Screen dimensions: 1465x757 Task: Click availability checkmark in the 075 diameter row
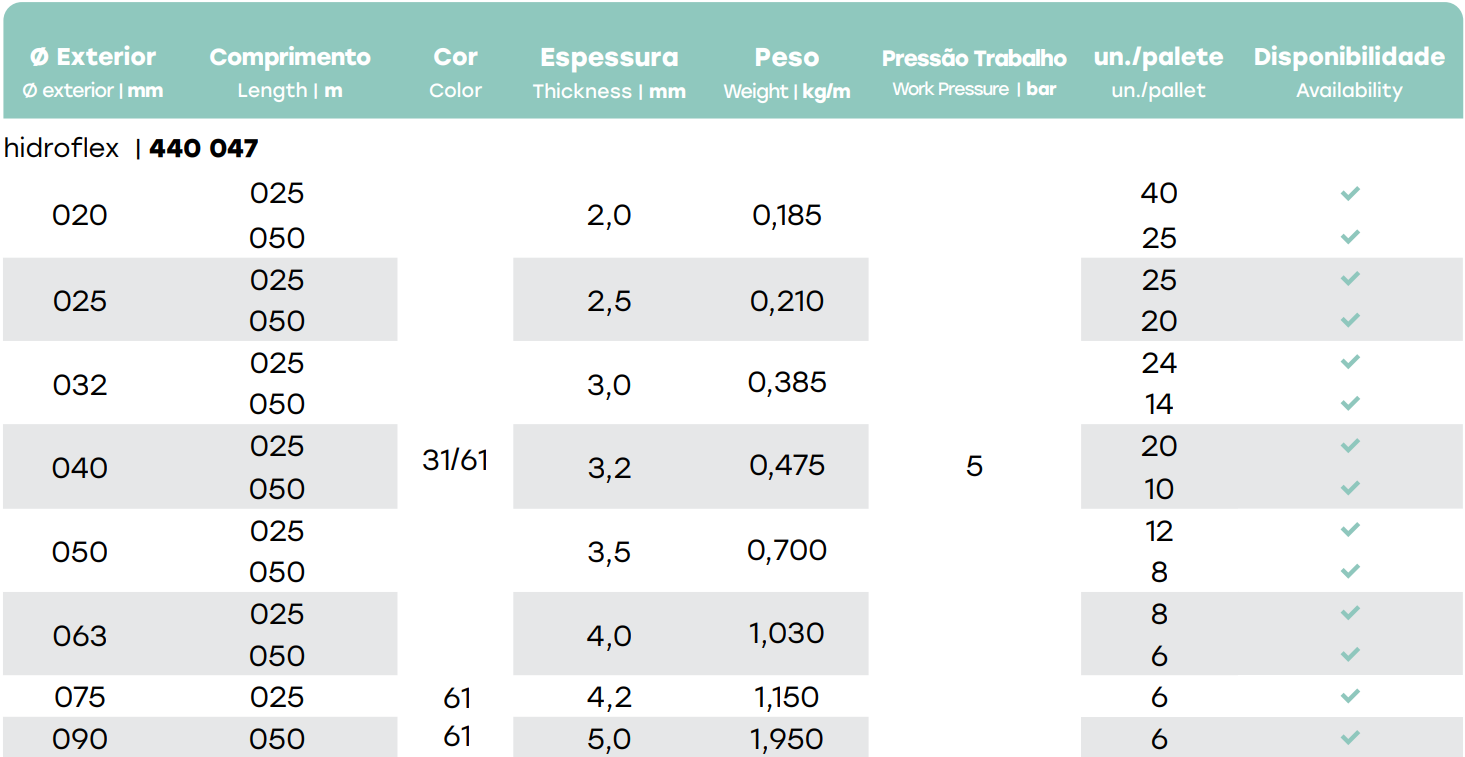point(1350,696)
